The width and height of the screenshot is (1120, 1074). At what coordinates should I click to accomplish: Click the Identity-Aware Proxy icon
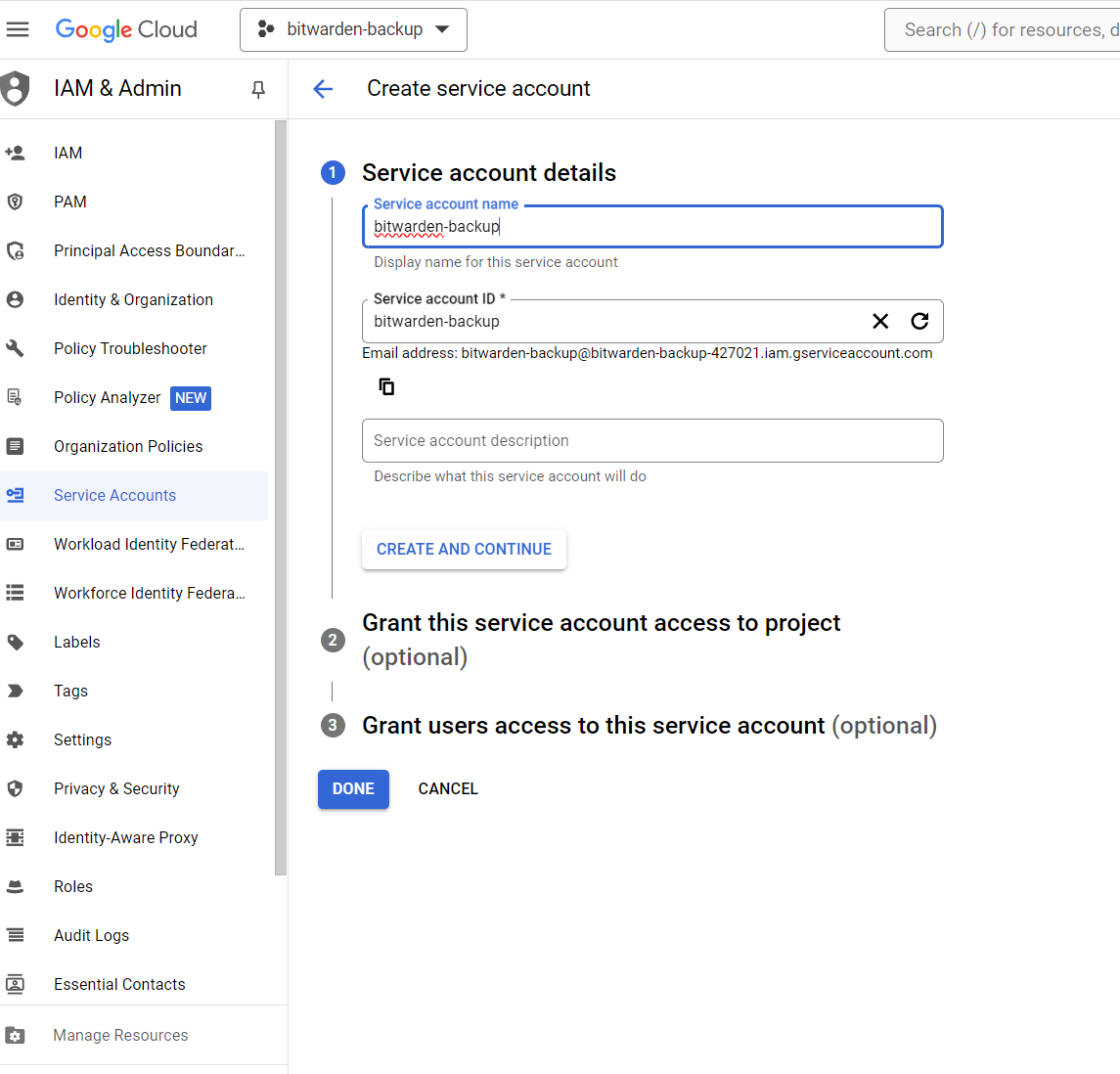pyautogui.click(x=15, y=837)
